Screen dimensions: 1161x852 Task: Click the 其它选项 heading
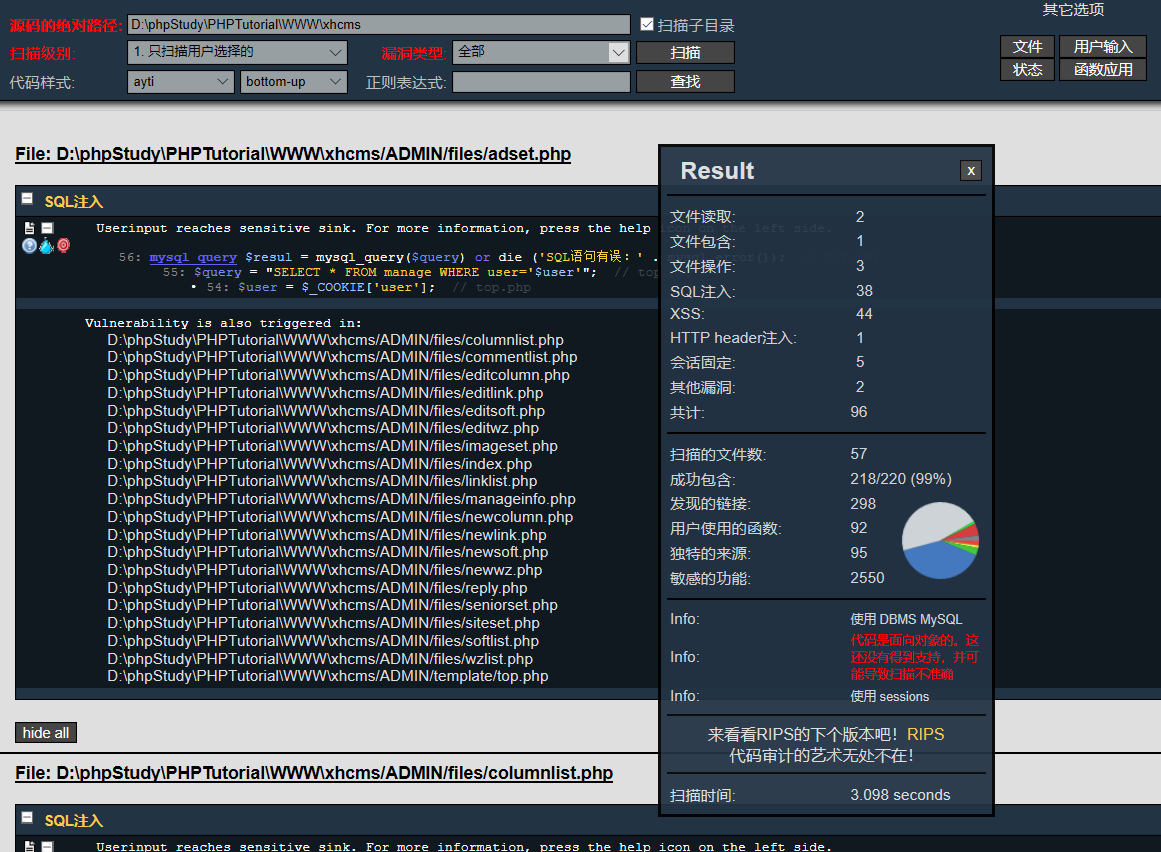(1073, 10)
